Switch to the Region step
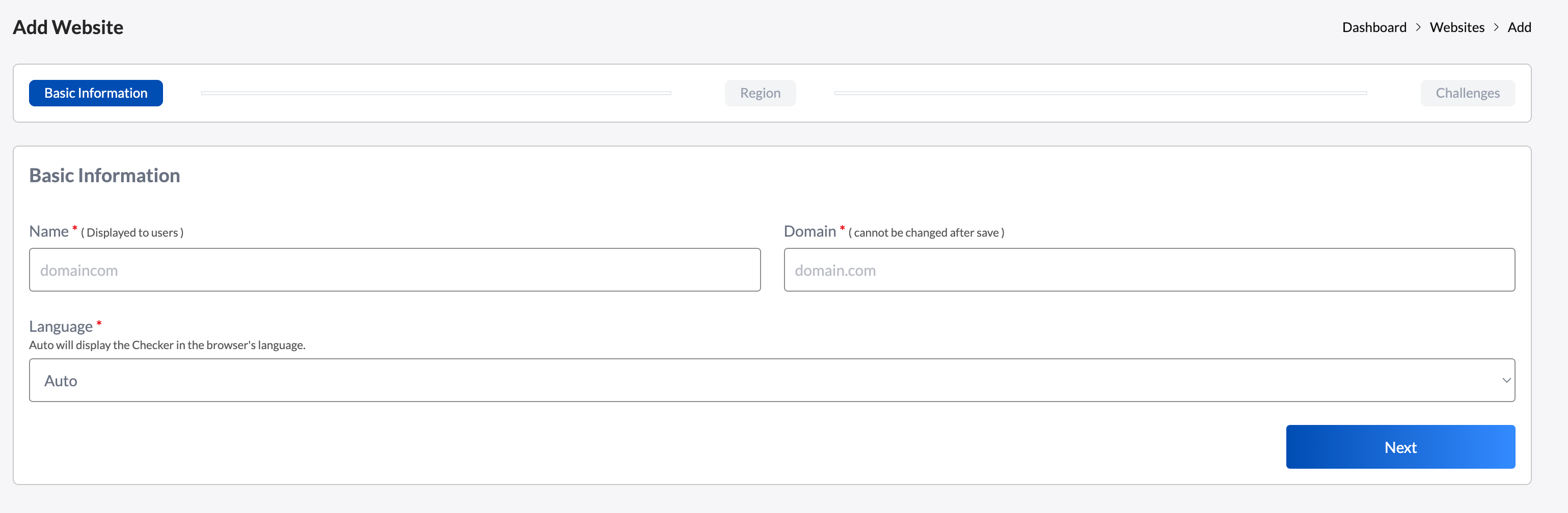Viewport: 1568px width, 513px height. (x=760, y=93)
